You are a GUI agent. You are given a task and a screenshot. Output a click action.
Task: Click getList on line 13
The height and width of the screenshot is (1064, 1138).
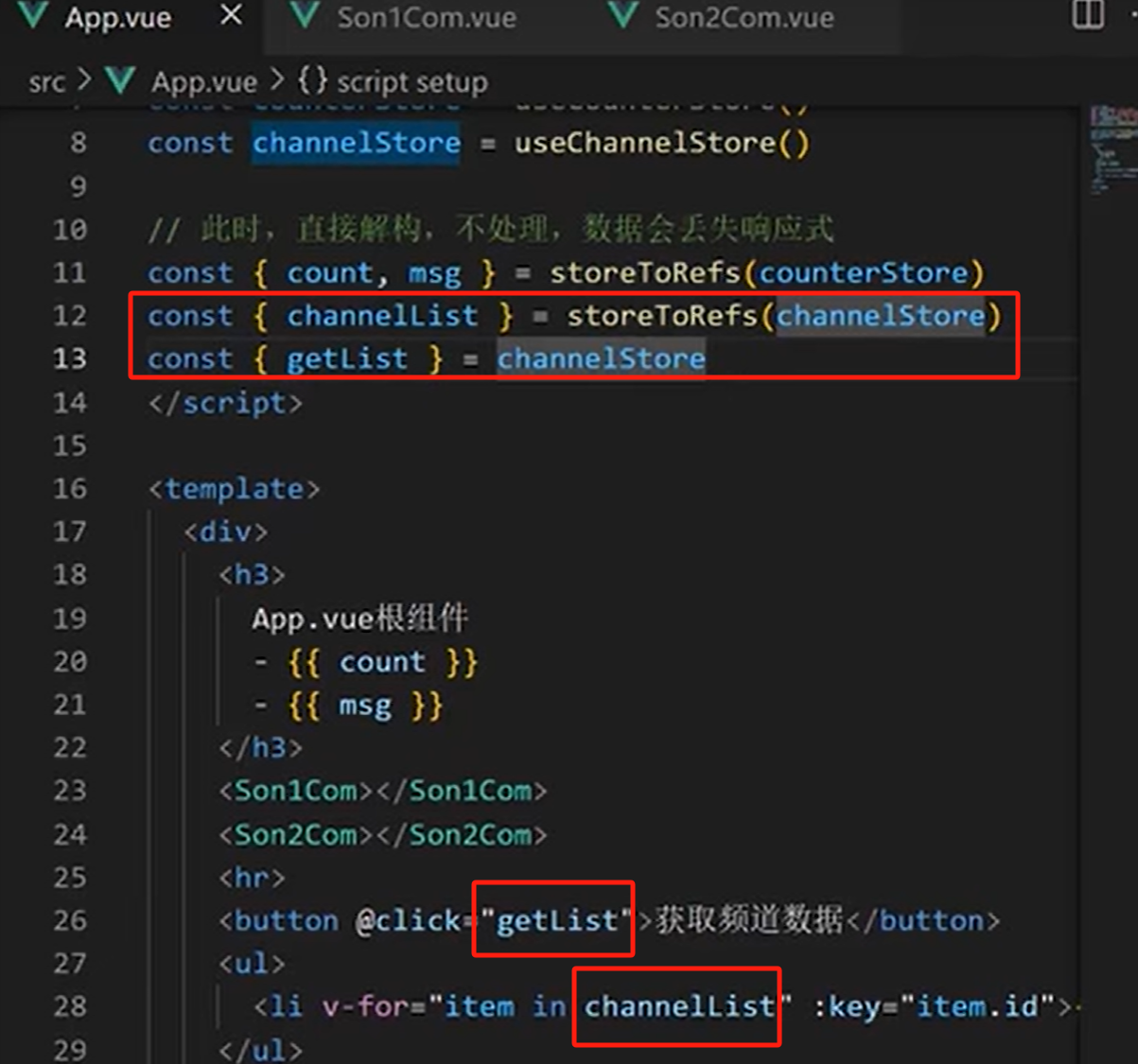(x=347, y=359)
